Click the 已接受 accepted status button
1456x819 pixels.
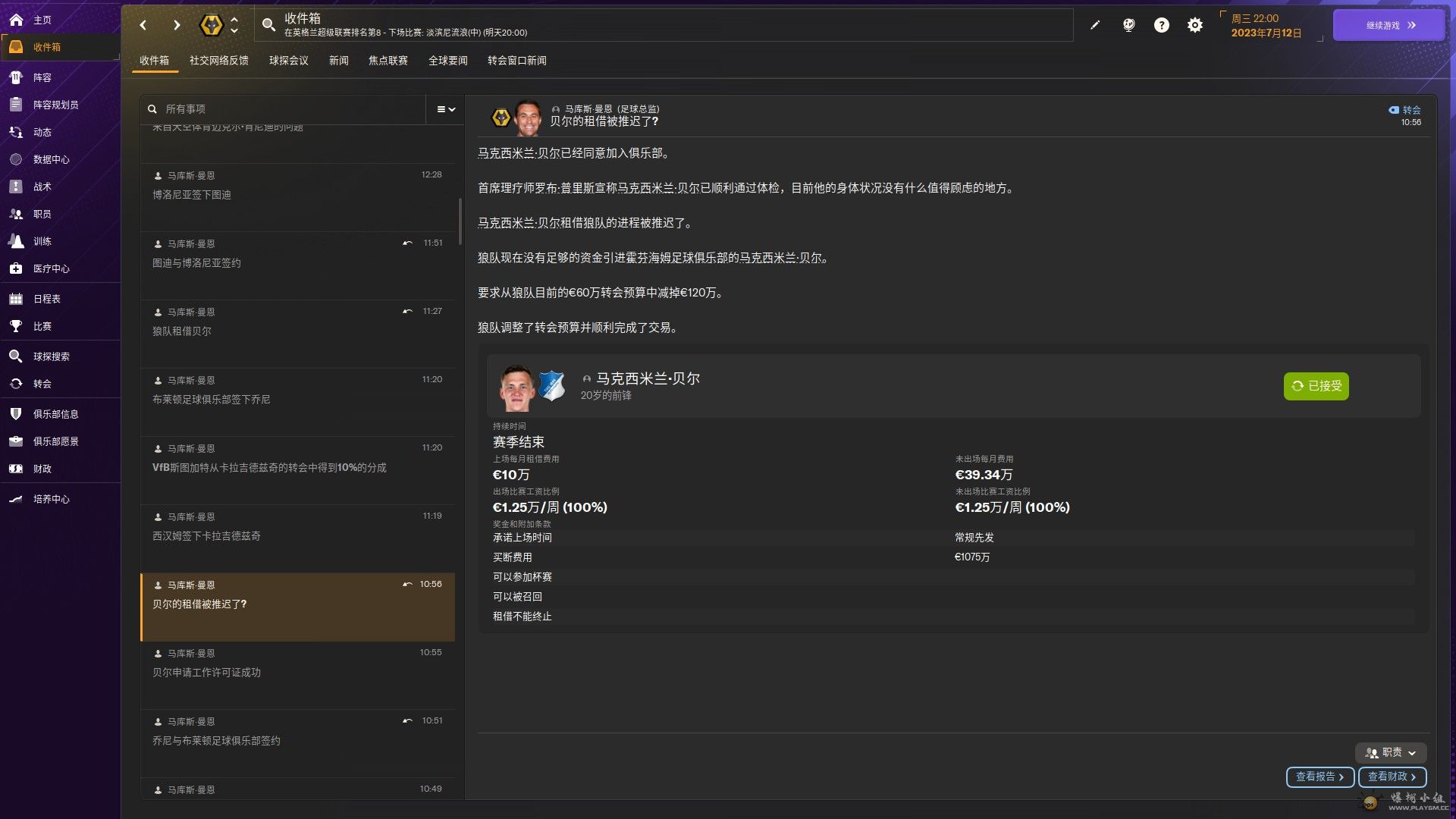tap(1316, 386)
